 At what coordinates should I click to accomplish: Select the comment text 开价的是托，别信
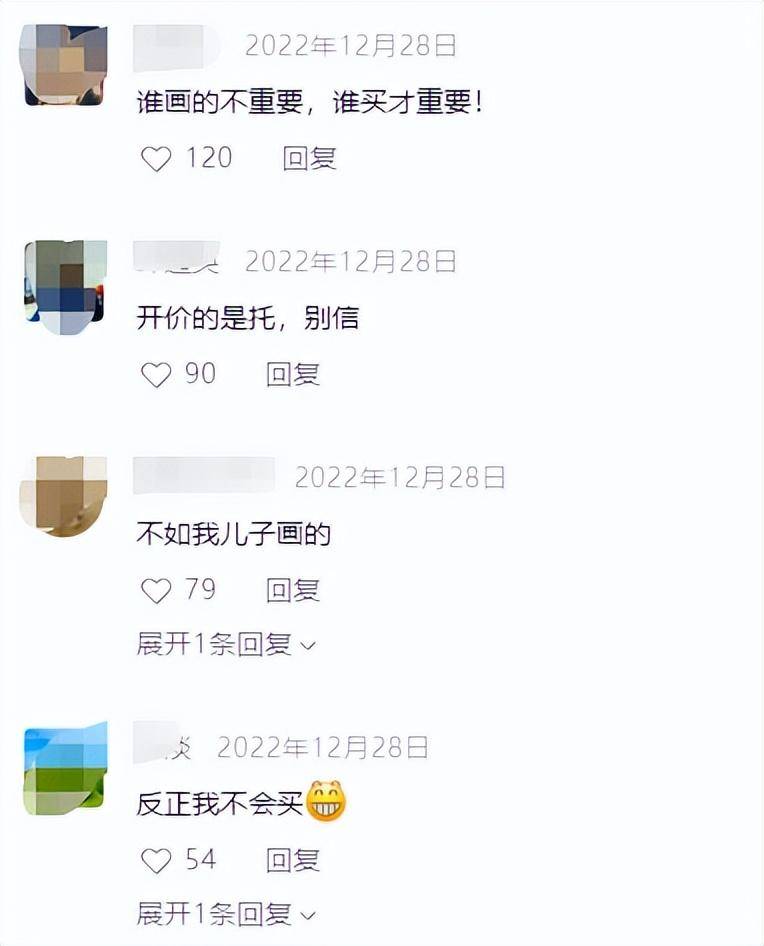pyautogui.click(x=247, y=318)
